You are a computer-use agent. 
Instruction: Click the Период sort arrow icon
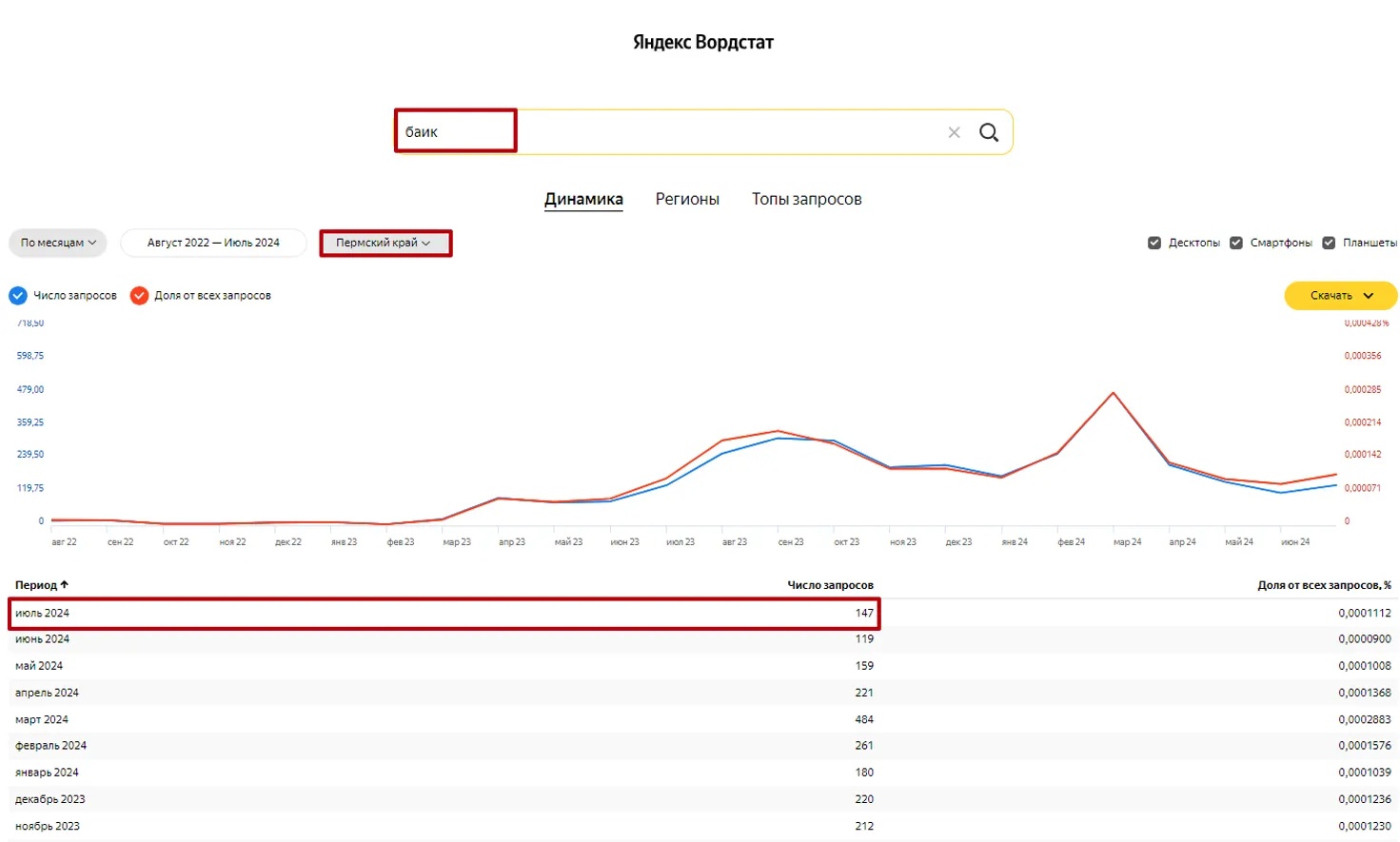tap(65, 584)
